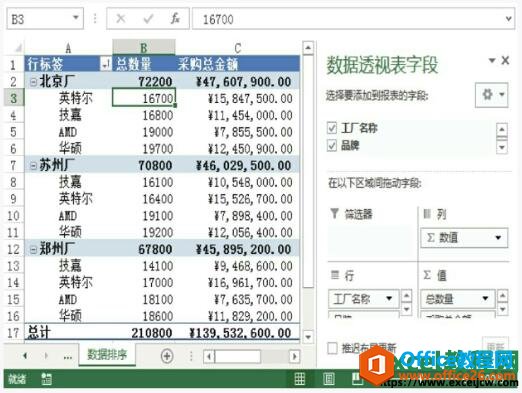The image size is (522, 393).
Task: Click the horizontal scrollbar right arrow
Action: 294,356
